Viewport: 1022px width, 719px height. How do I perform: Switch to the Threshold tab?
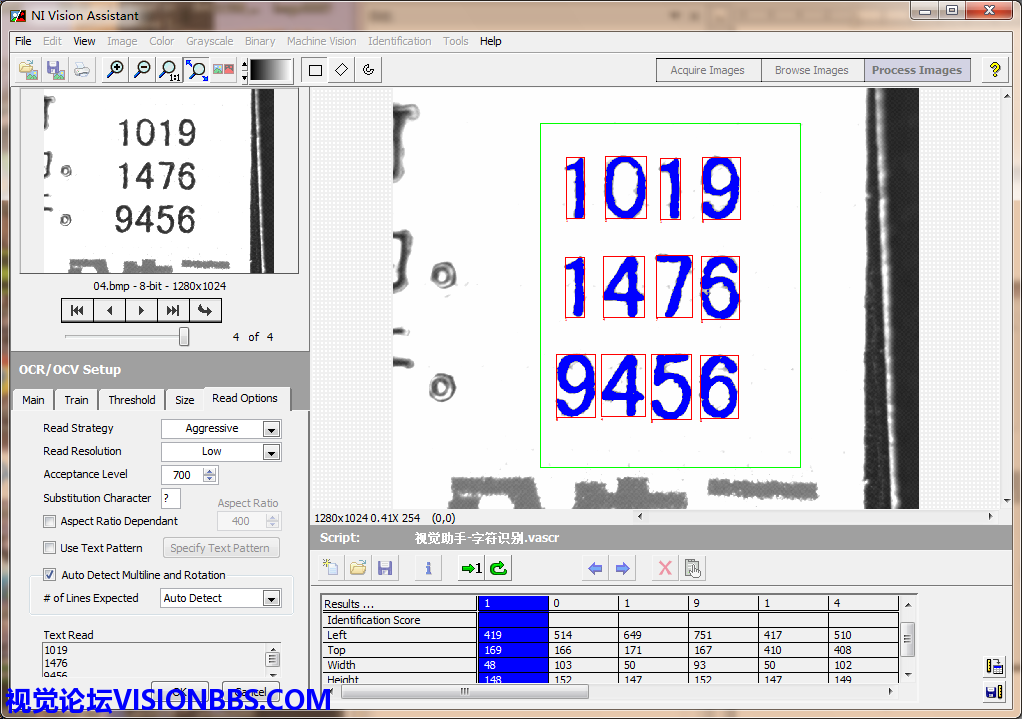coord(132,400)
